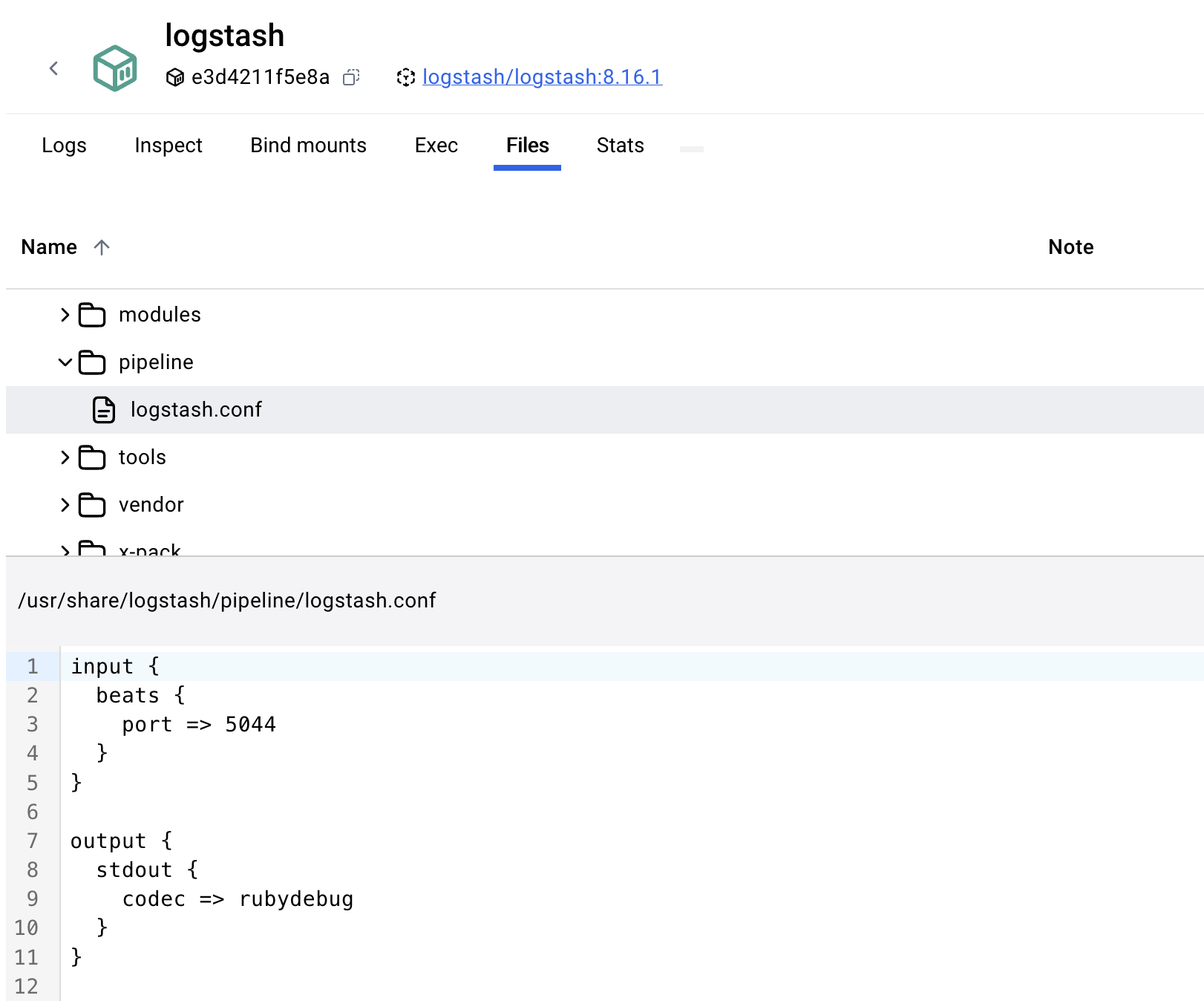Screen dimensions: 1204x1001
Task: Sort files by the Name column header
Action: coord(49,247)
